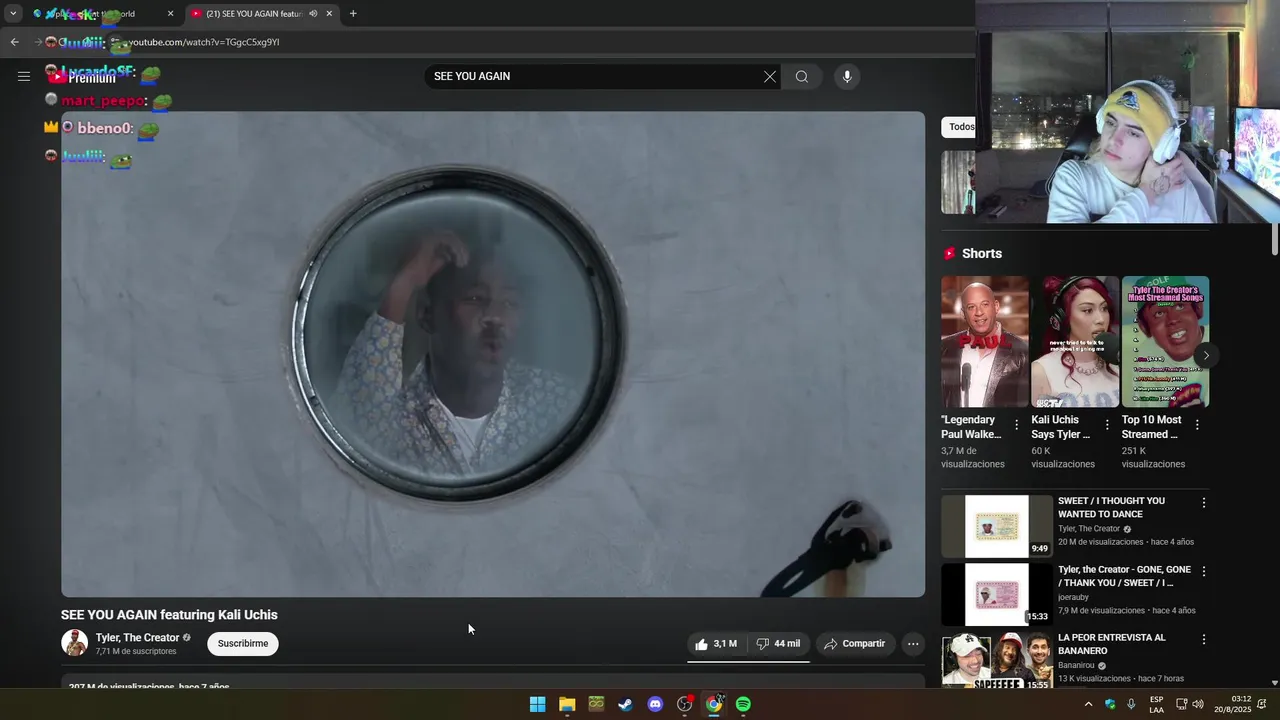Image resolution: width=1280 pixels, height=720 pixels.
Task: Switch to the first browser tab
Action: 102,14
